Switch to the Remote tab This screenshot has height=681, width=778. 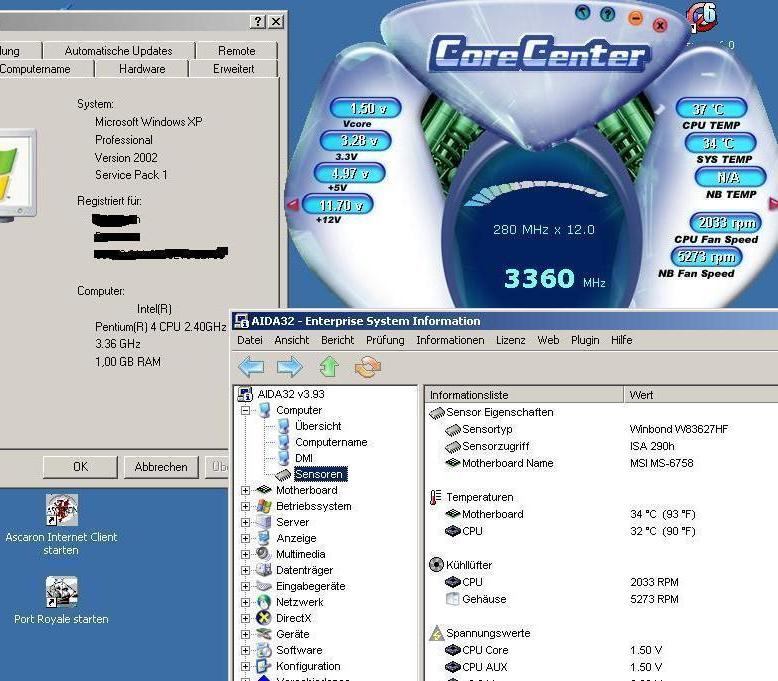coord(237,51)
